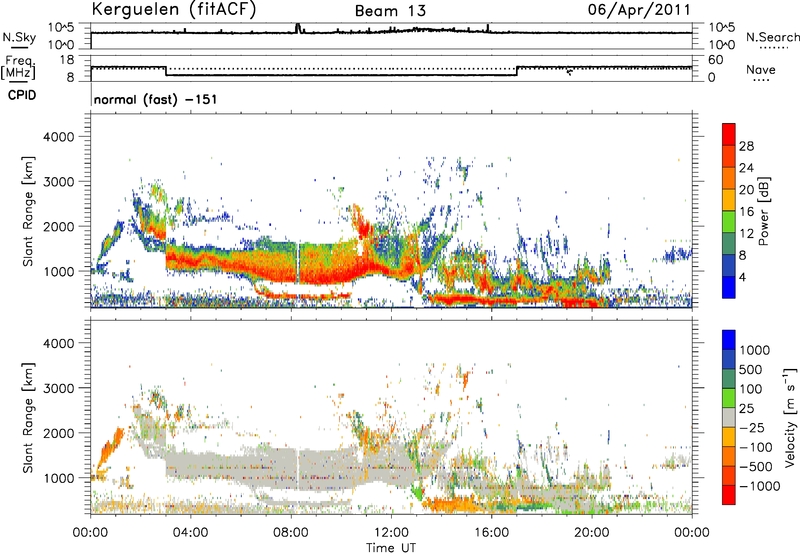The width and height of the screenshot is (800, 554).
Task: Click the '20:00' time tick label
Action: (592, 533)
